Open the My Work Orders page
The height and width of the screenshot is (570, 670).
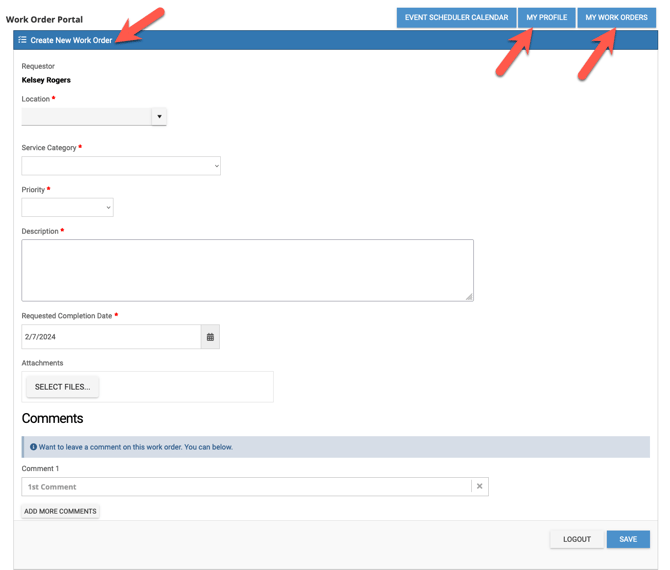click(x=616, y=17)
